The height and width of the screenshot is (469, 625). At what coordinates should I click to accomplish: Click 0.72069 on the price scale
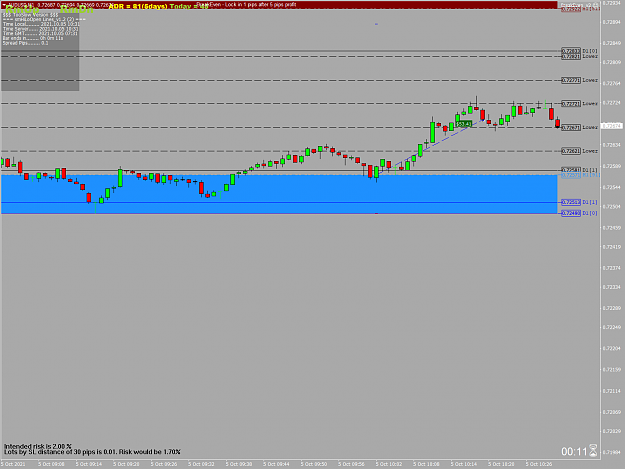tap(612, 412)
